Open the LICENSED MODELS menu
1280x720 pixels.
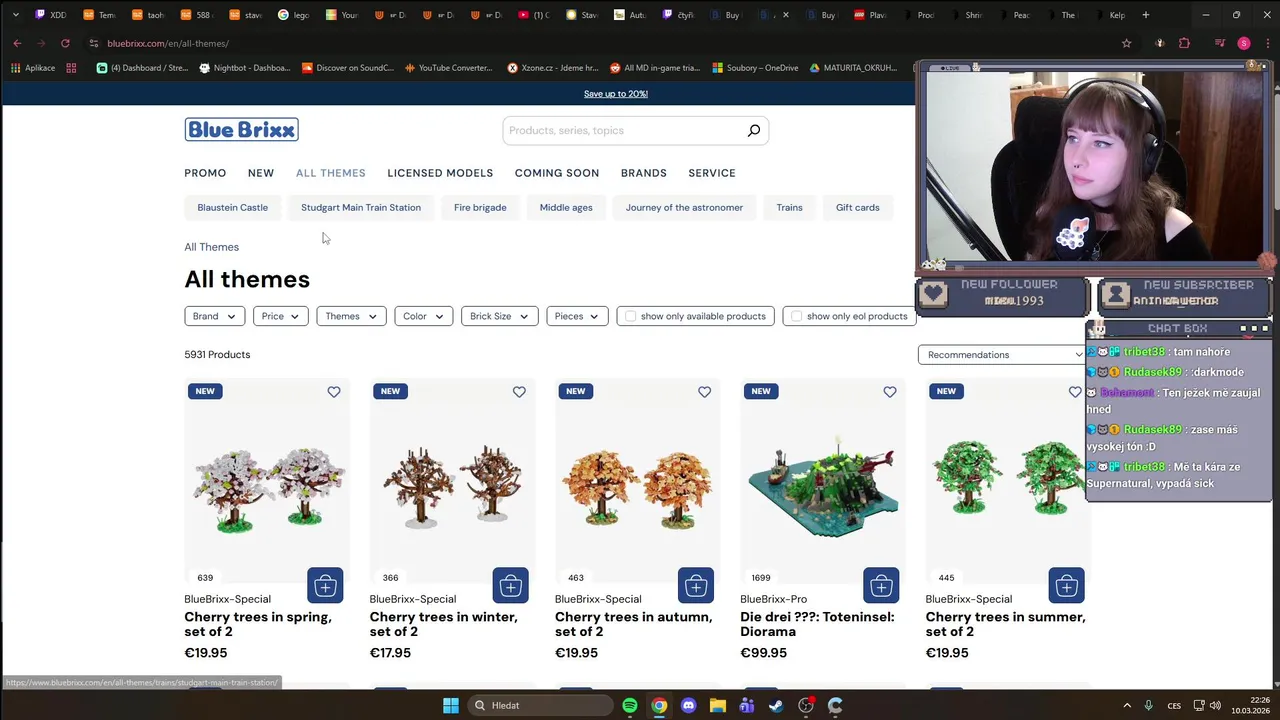pyautogui.click(x=440, y=173)
